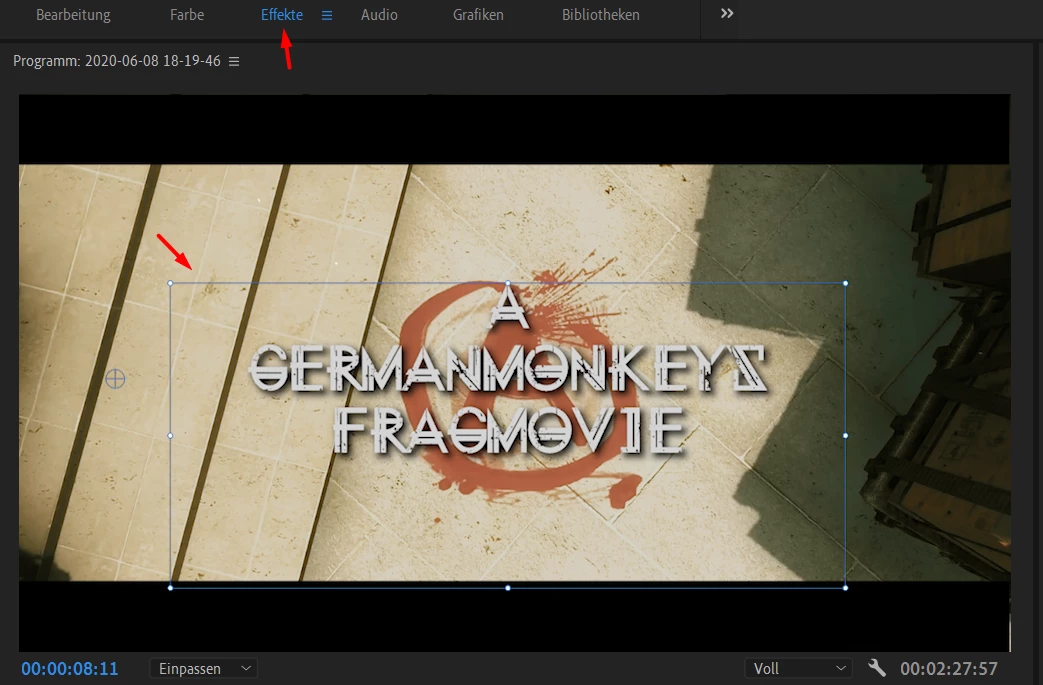1043x685 pixels.
Task: Open the Einpassen zoom level dropdown
Action: tap(204, 668)
